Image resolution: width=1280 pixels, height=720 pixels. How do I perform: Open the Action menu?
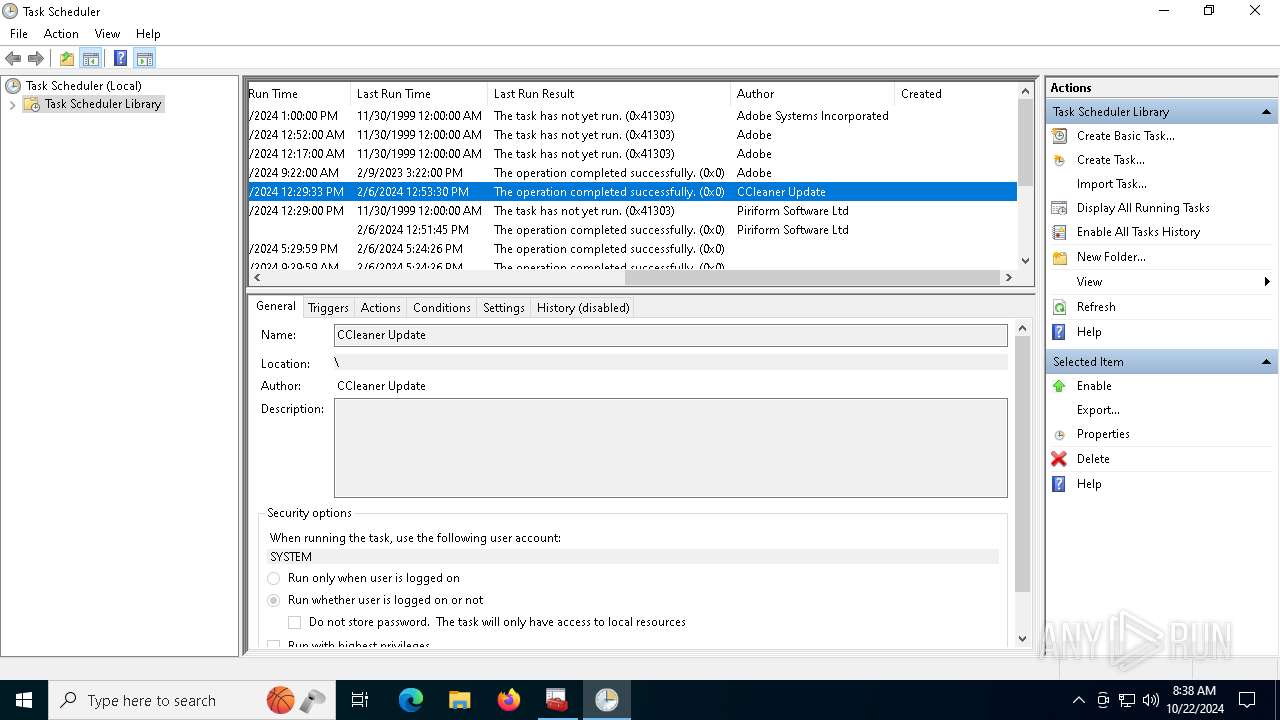click(x=61, y=34)
